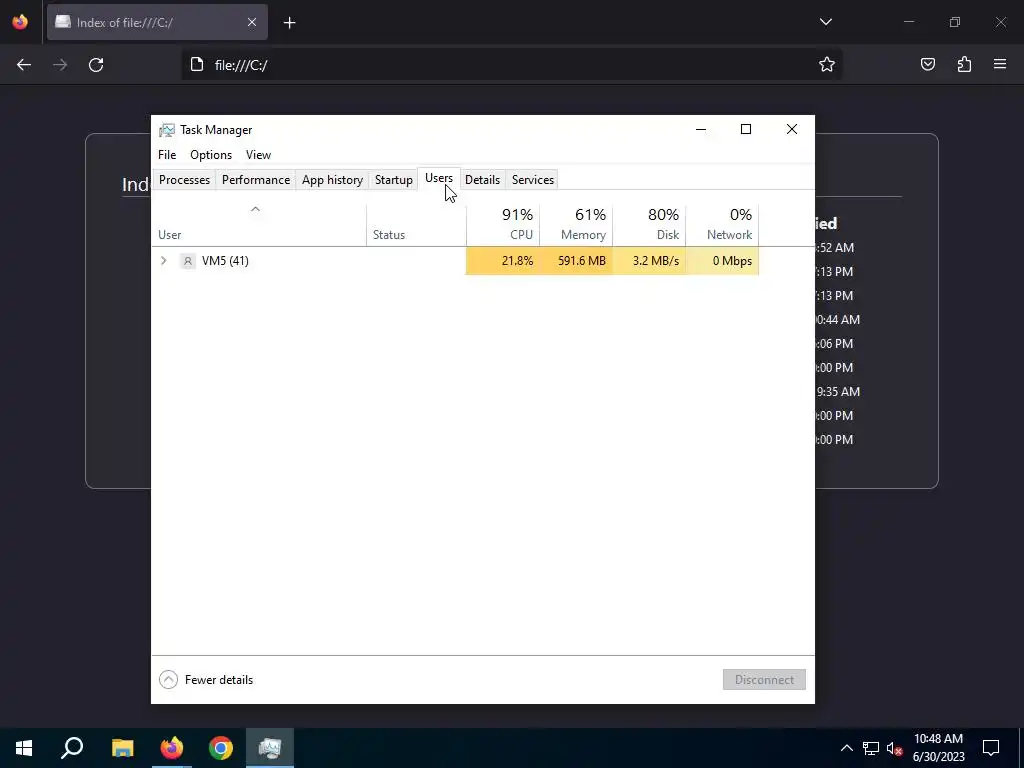Sort by the Status column header

tap(417, 225)
